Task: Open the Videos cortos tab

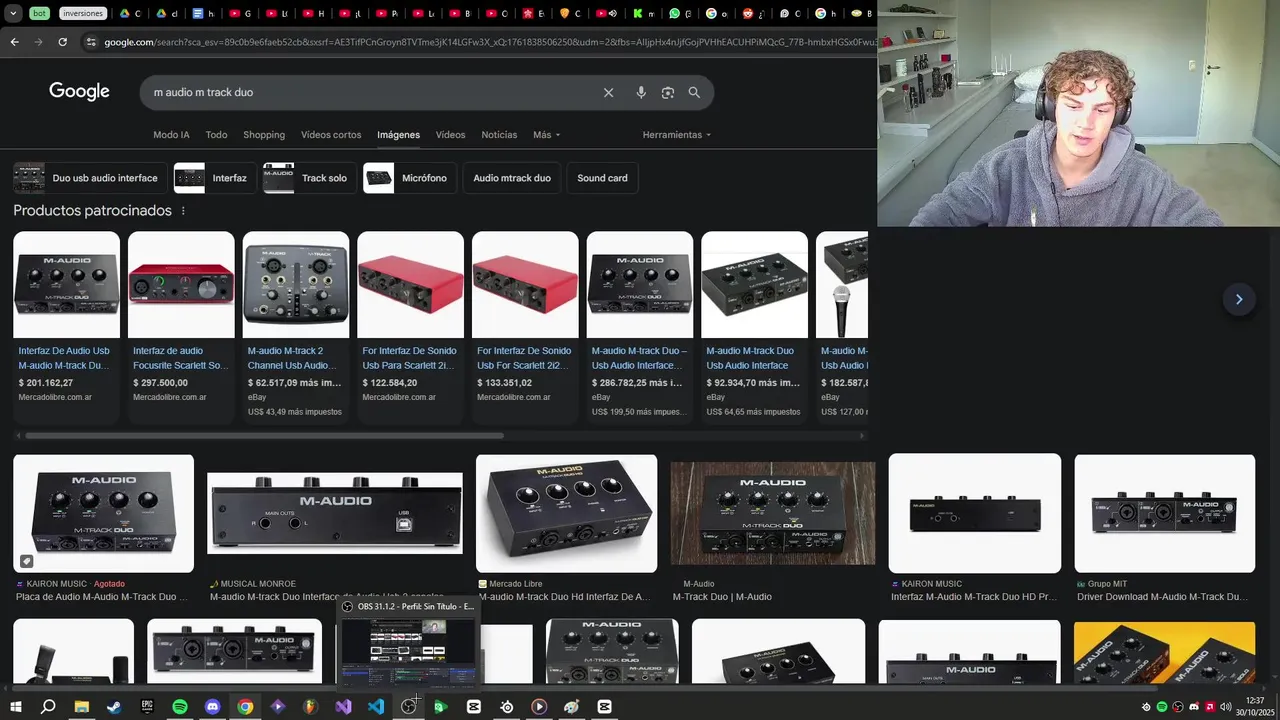Action: [x=331, y=134]
